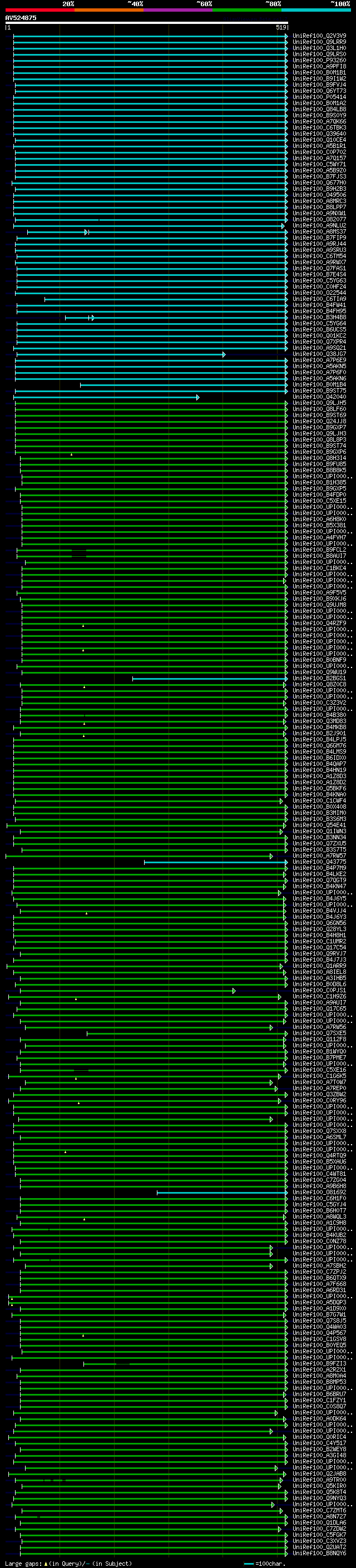This screenshot has height=1568, width=356.
Task: Select hit label UniRef100_B9FU85
Action: pos(319,464)
